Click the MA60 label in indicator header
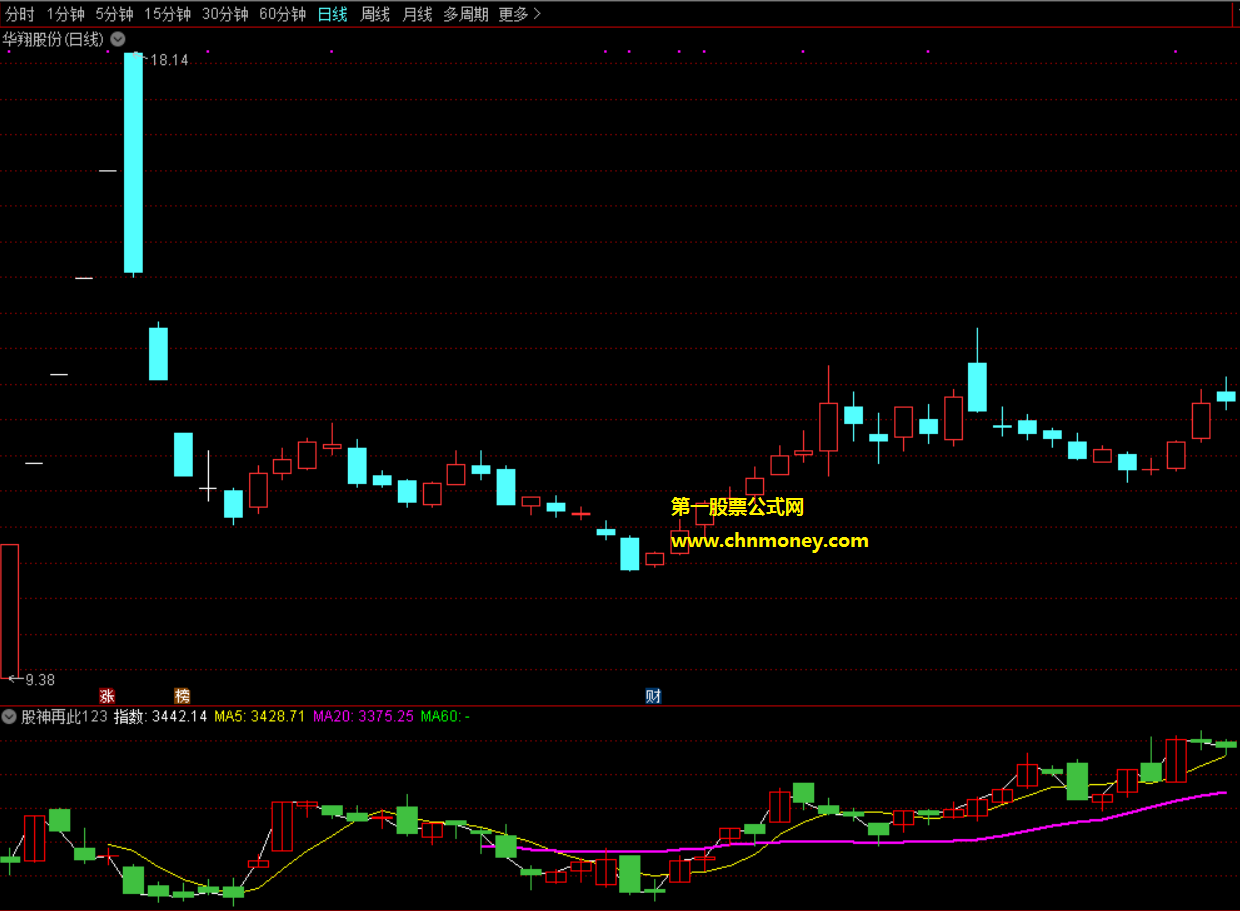Screen dimensions: 1240x911 (445, 716)
